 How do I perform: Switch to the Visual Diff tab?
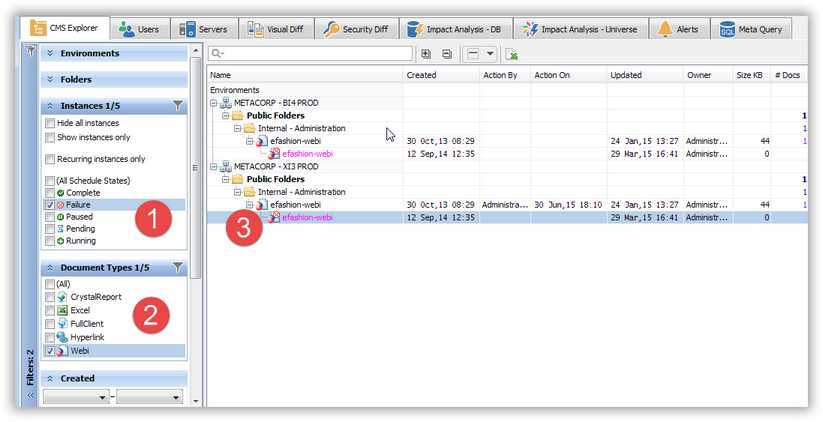[276, 29]
